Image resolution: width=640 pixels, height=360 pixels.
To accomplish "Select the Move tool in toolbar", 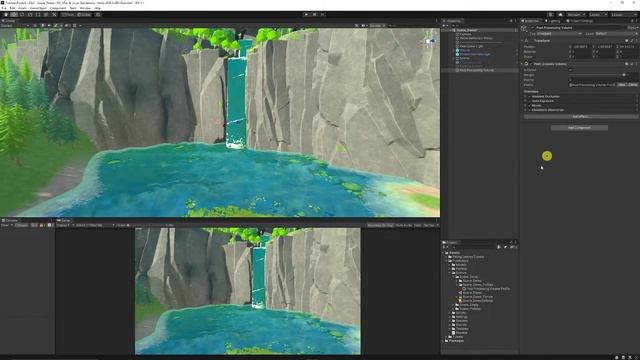I will pos(14,15).
